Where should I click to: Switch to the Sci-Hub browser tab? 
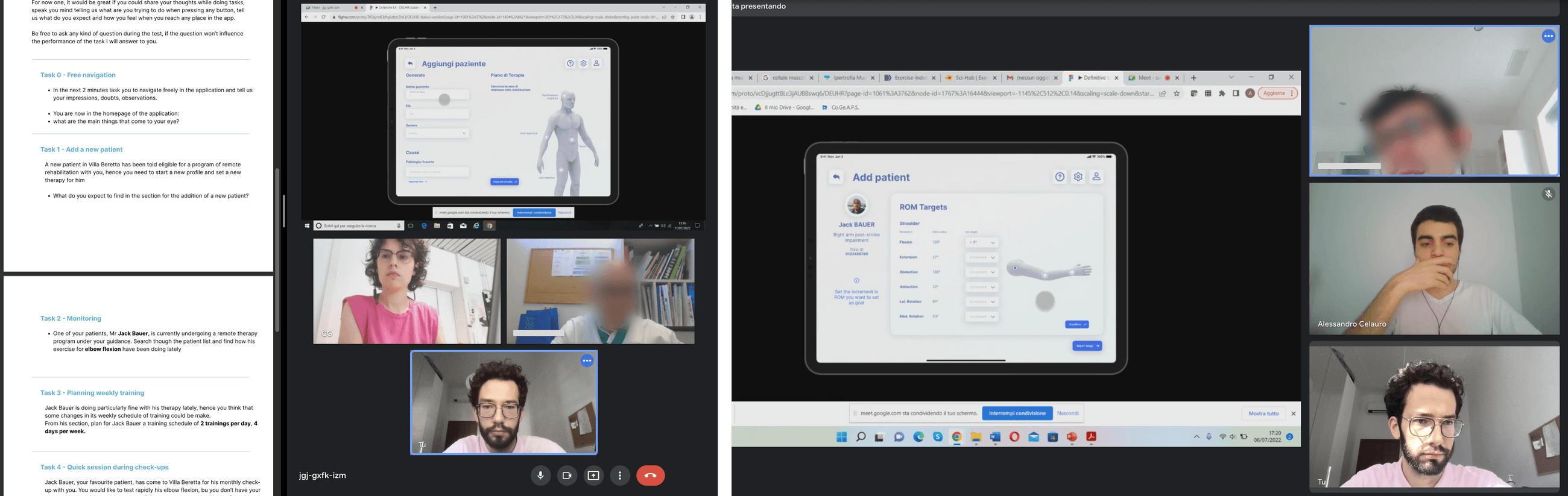pyautogui.click(x=970, y=78)
